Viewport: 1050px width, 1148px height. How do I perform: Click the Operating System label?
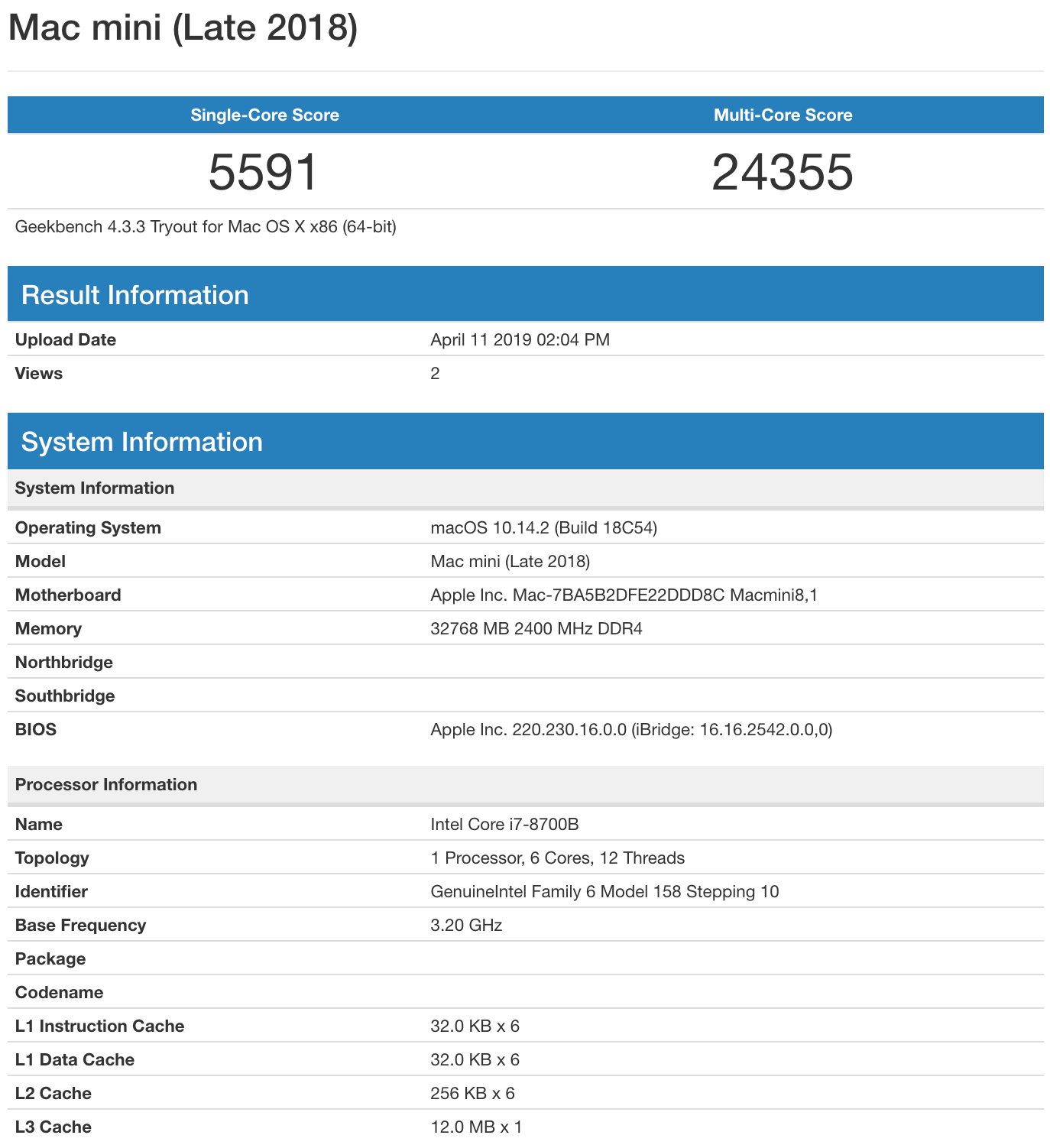[x=88, y=528]
